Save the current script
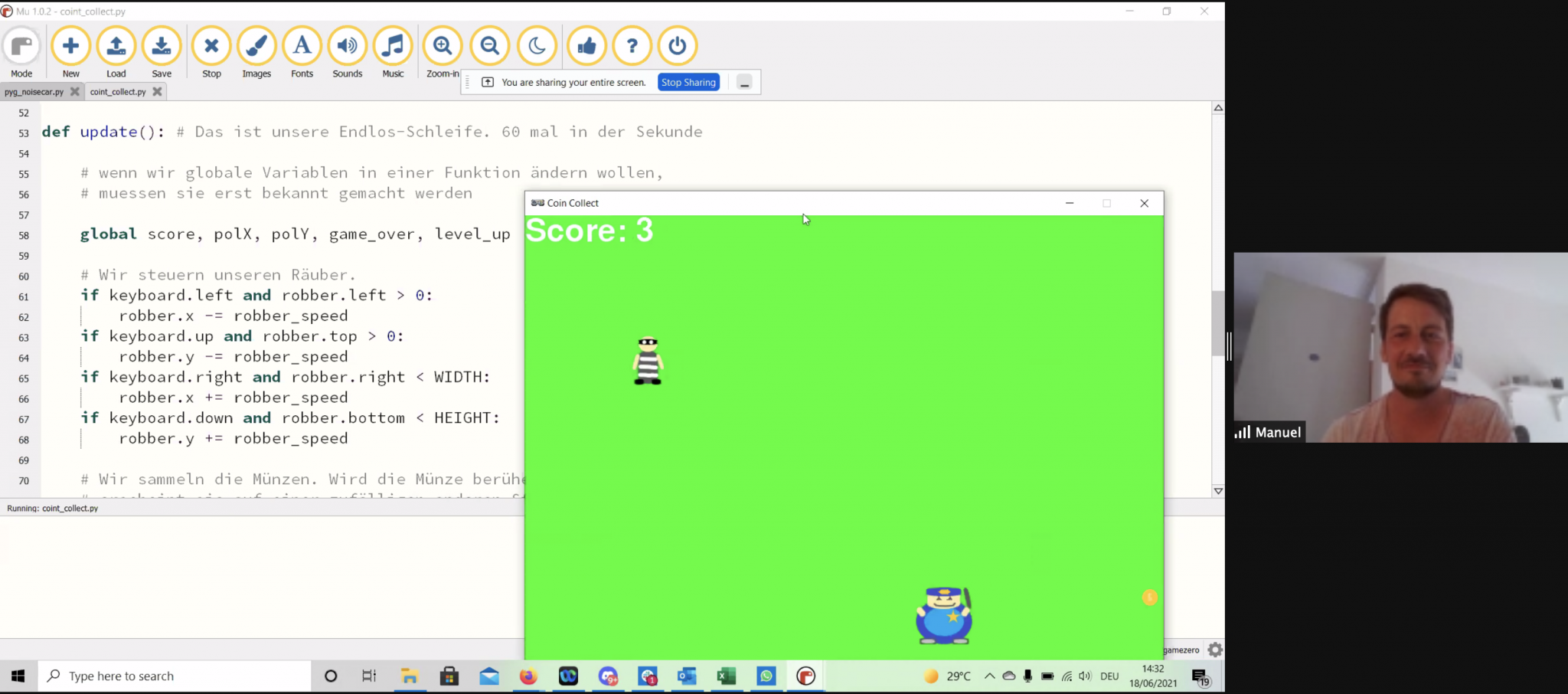Screen dimensions: 1568x694 click(x=162, y=46)
